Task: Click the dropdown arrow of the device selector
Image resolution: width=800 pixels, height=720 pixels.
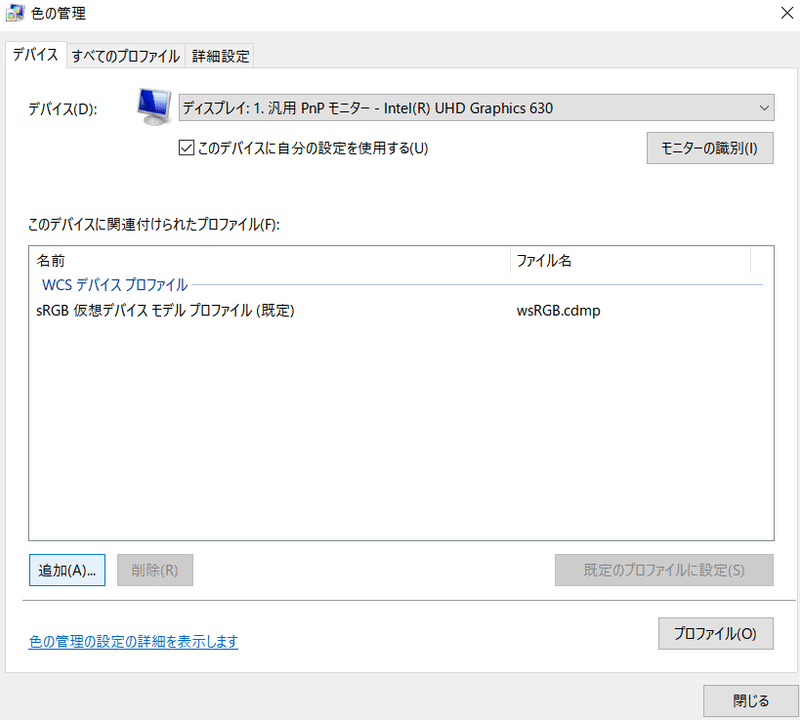Action: coord(765,107)
